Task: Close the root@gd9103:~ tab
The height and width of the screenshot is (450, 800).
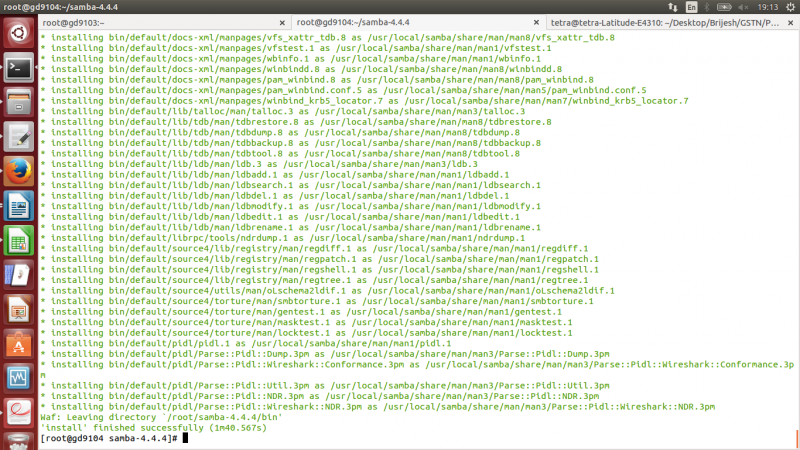Action: point(282,23)
